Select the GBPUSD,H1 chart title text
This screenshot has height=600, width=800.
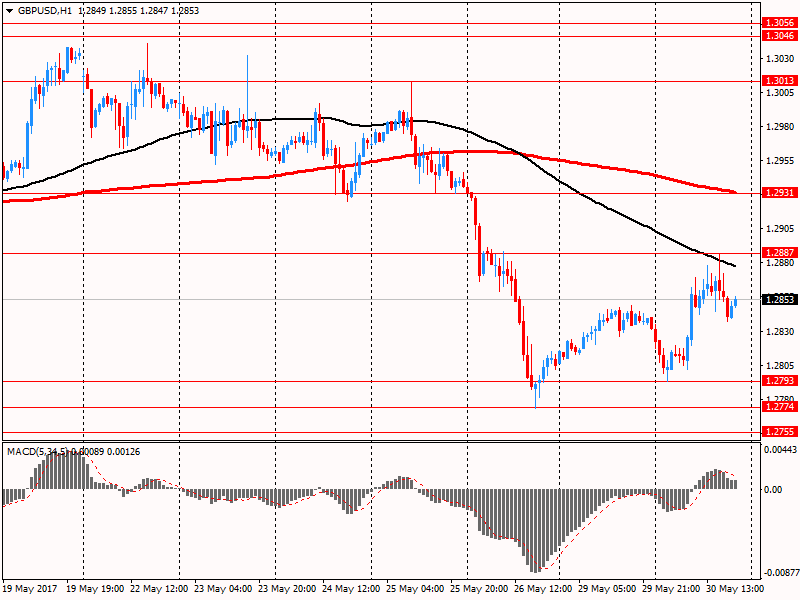[45, 11]
